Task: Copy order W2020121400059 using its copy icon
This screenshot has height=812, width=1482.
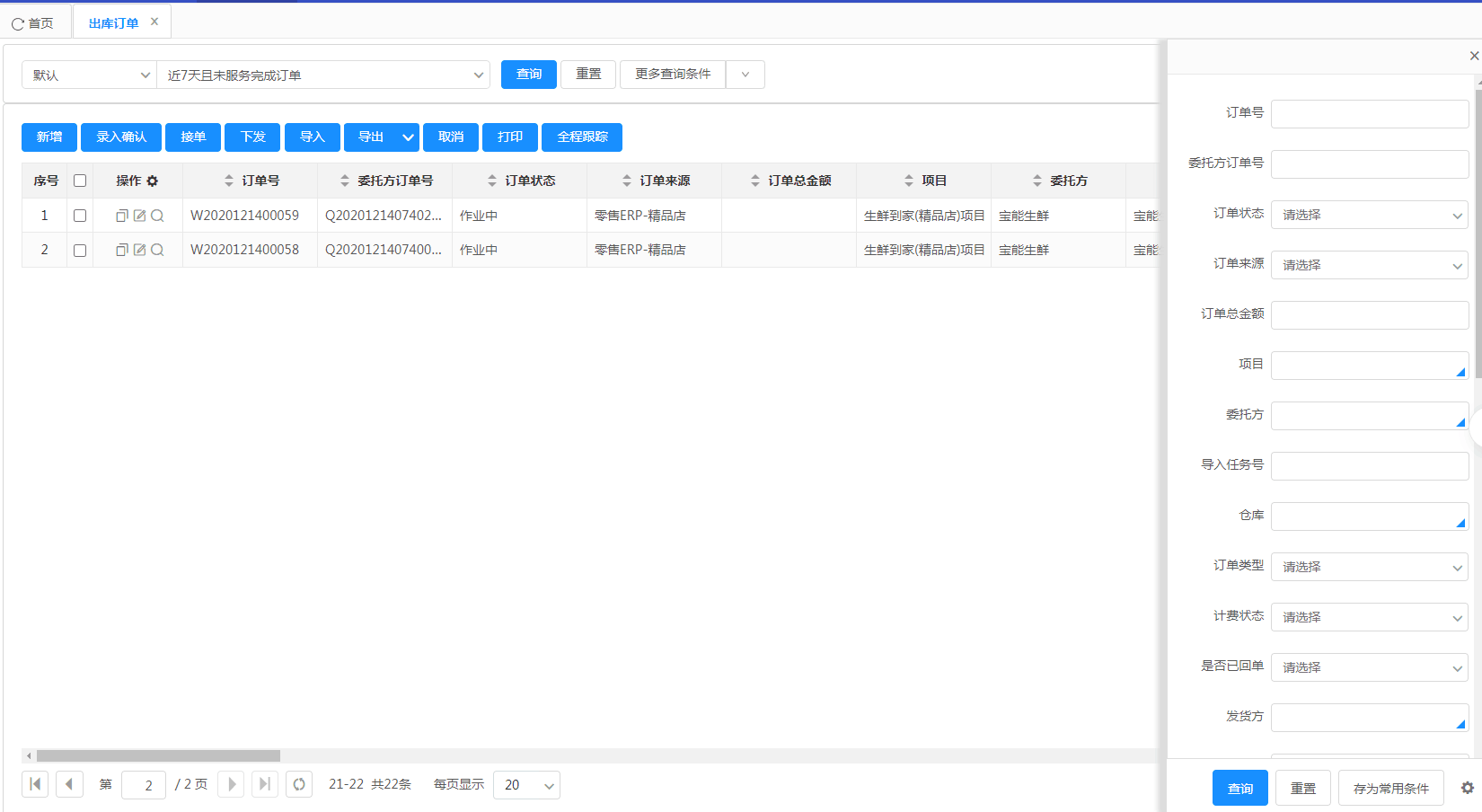Action: (122, 215)
